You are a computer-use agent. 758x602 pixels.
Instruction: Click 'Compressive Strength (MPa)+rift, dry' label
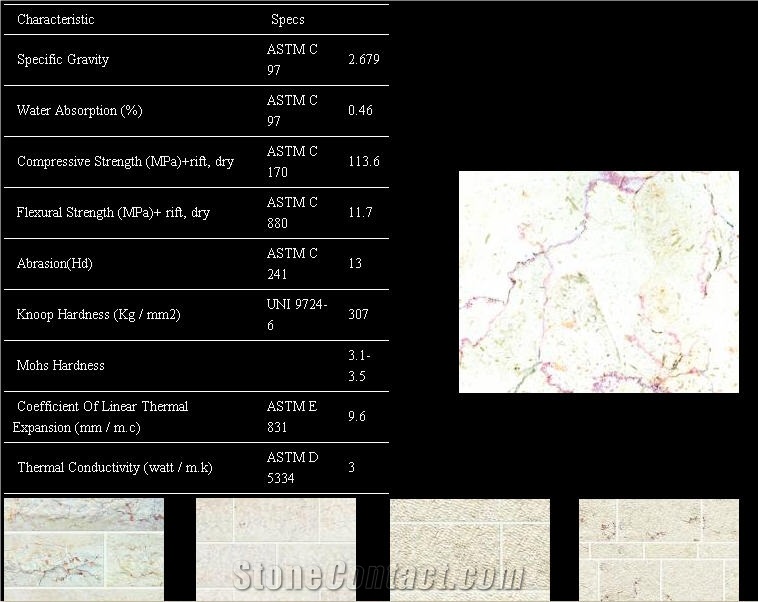[125, 162]
